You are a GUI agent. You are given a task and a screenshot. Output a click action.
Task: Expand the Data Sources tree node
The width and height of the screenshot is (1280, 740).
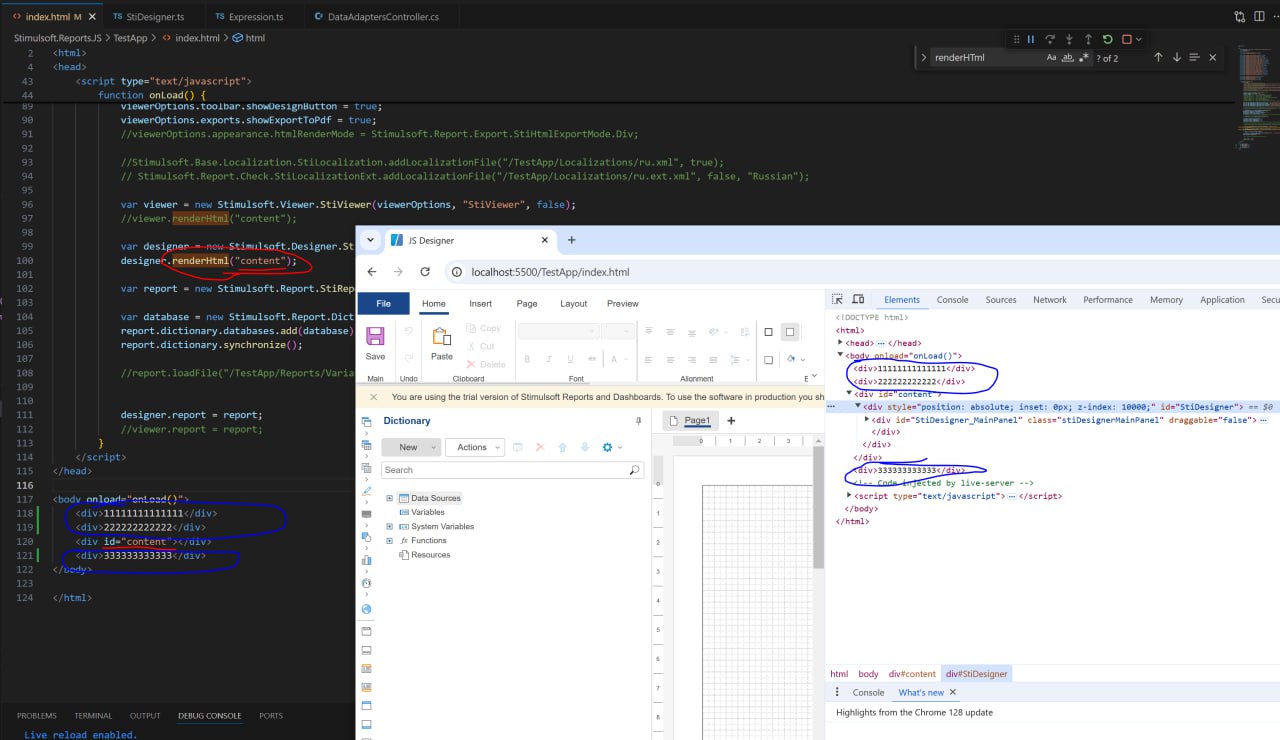click(x=390, y=498)
